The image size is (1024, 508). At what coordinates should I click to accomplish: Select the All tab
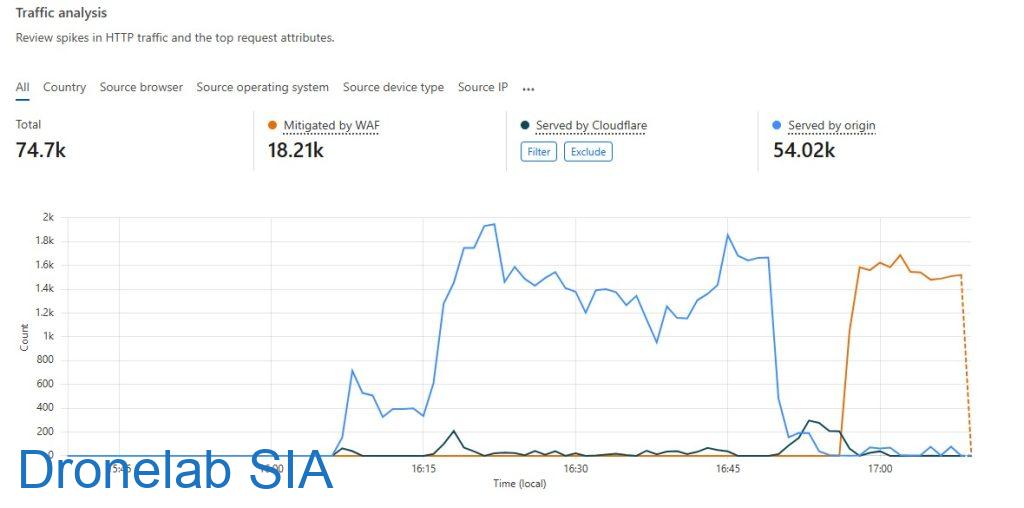(x=22, y=88)
